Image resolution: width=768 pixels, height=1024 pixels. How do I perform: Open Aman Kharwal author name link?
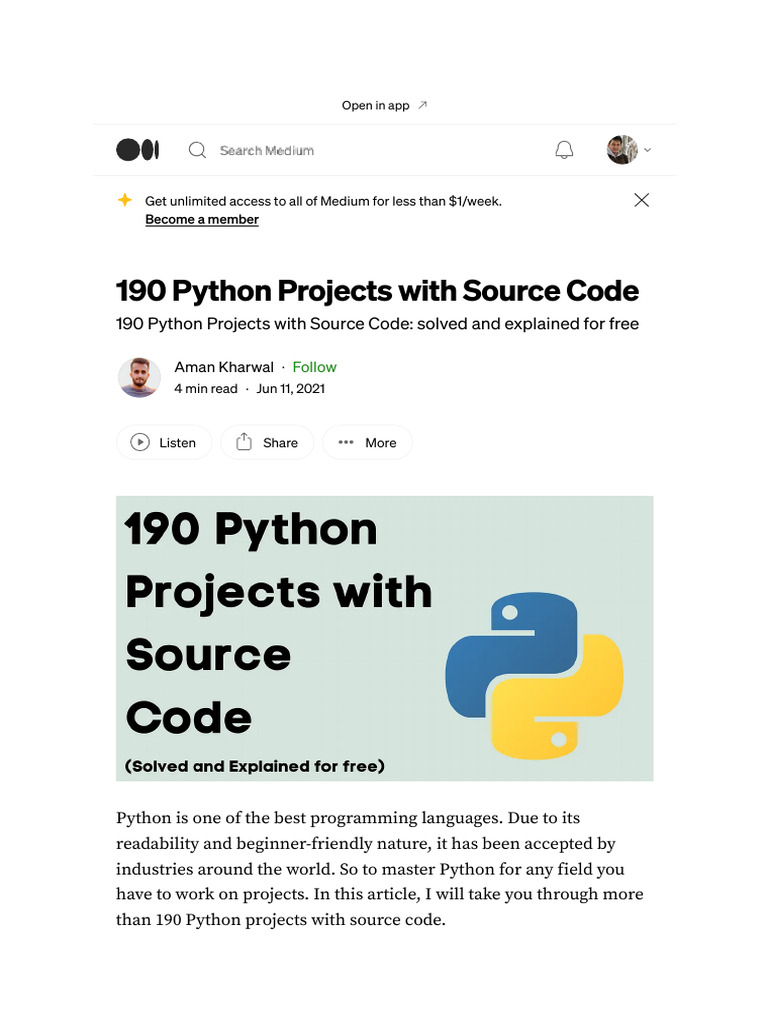(x=224, y=367)
